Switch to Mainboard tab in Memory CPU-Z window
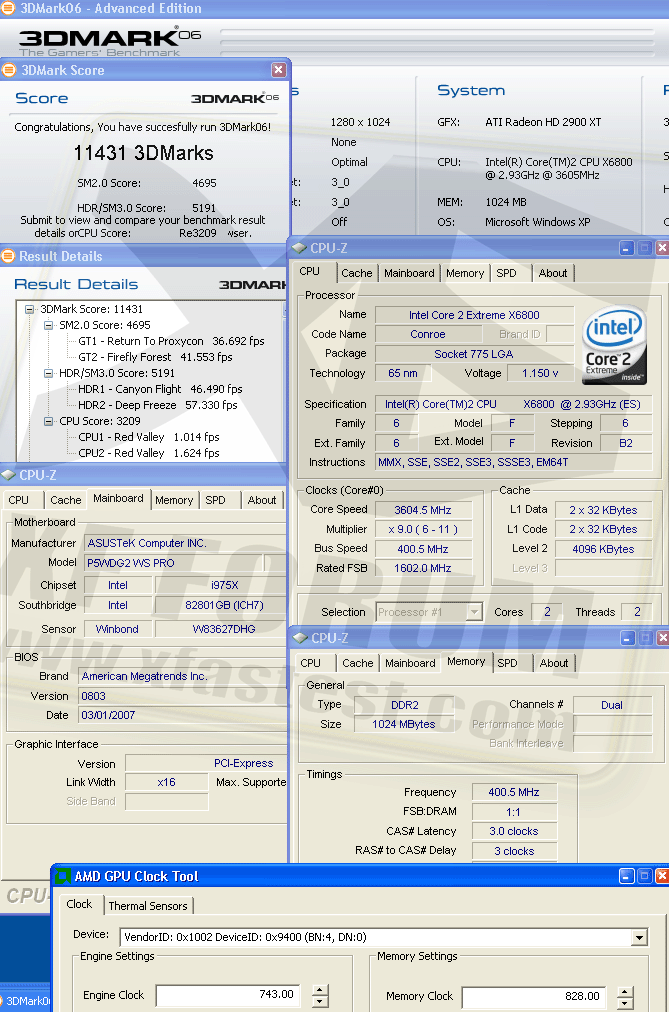Viewport: 669px width, 1012px height. tap(410, 663)
